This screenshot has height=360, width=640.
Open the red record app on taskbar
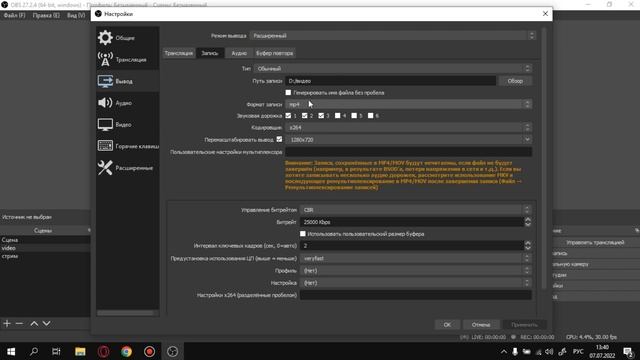(149, 351)
